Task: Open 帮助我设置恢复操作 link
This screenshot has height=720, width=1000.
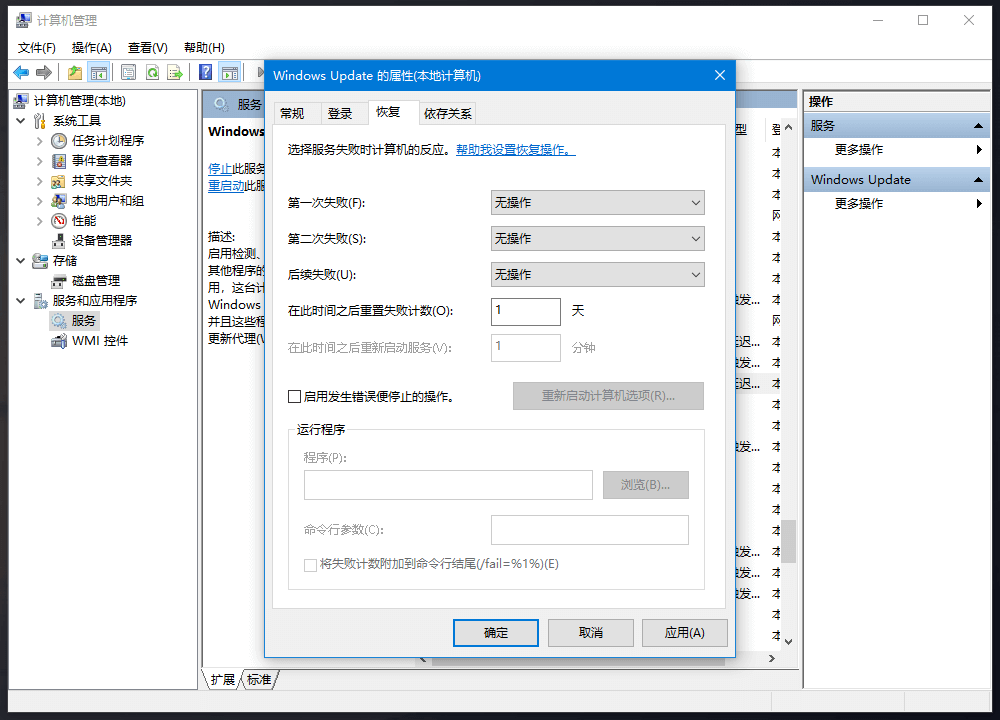Action: (515, 150)
